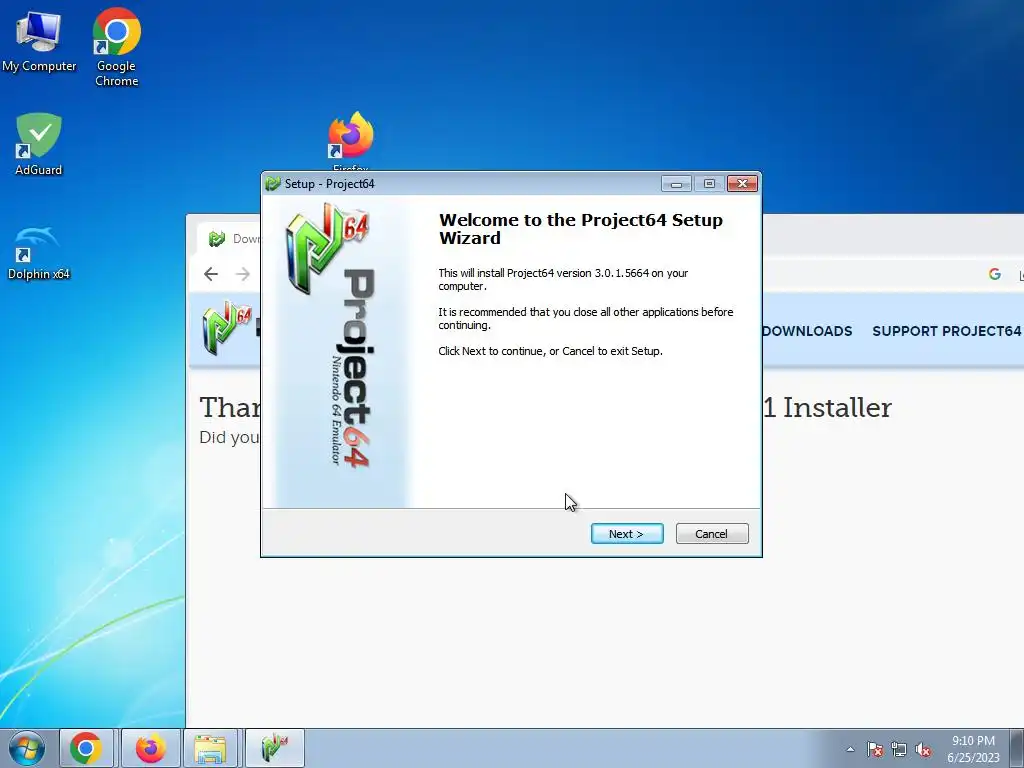Image resolution: width=1024 pixels, height=768 pixels.
Task: Click the Show Desktop button
Action: point(1017,748)
